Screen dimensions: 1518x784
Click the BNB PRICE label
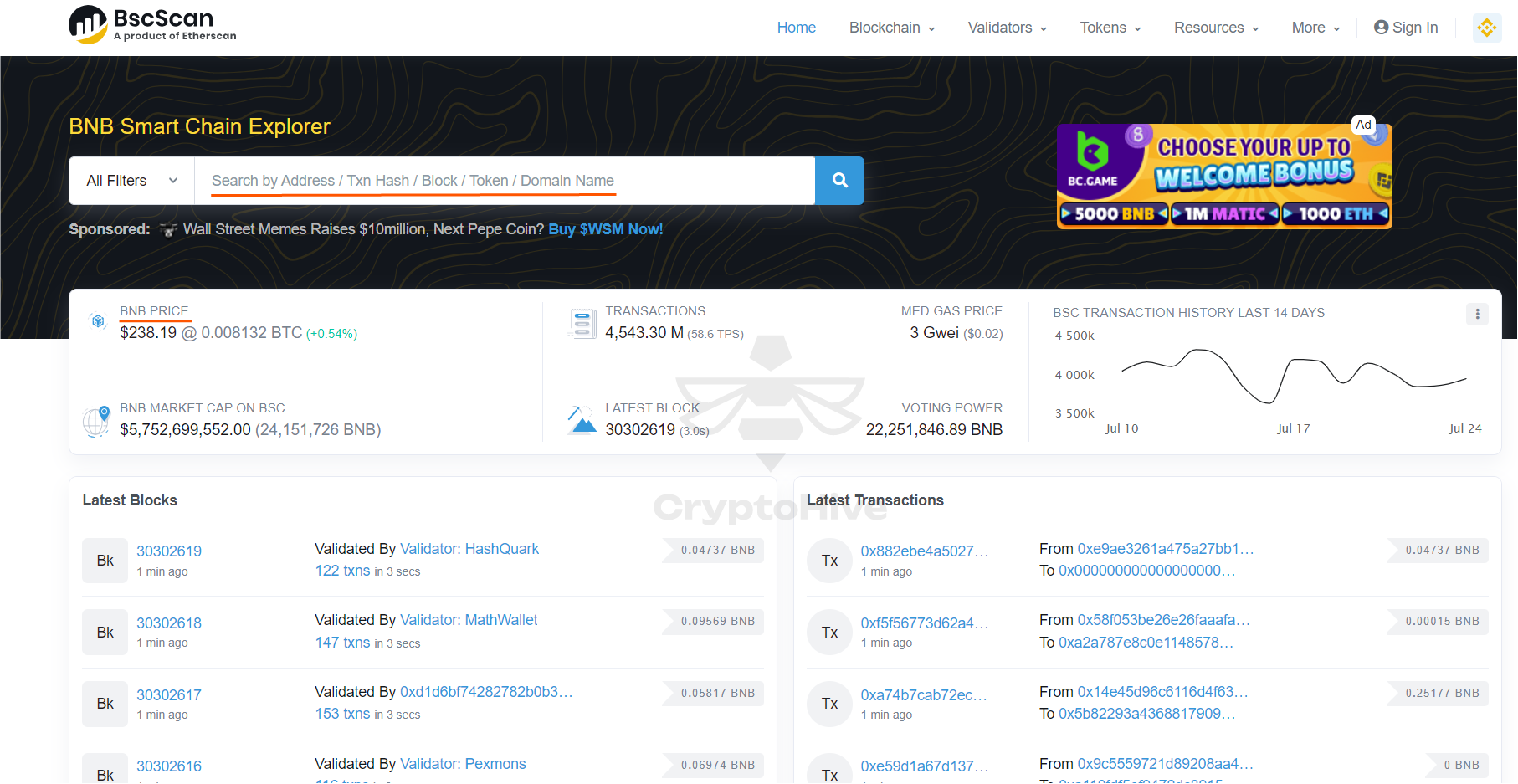pos(154,310)
